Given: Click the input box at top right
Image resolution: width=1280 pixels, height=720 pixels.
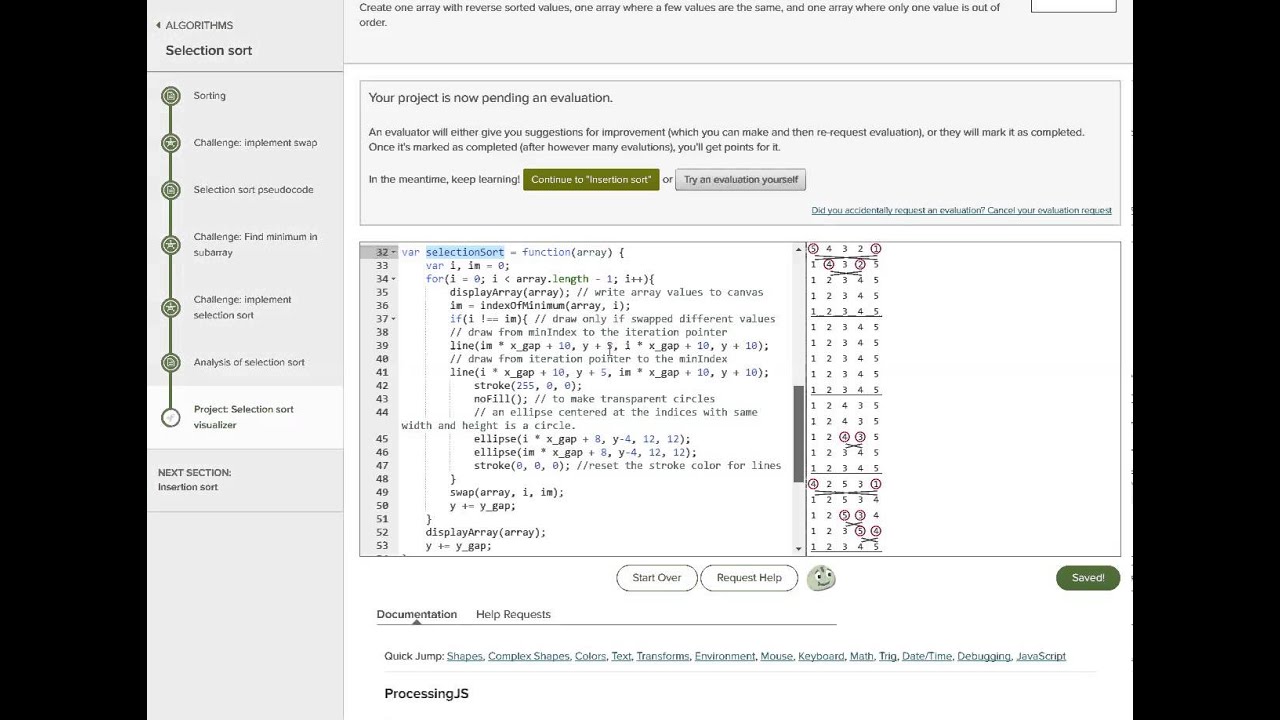Looking at the screenshot, I should [x=1073, y=6].
